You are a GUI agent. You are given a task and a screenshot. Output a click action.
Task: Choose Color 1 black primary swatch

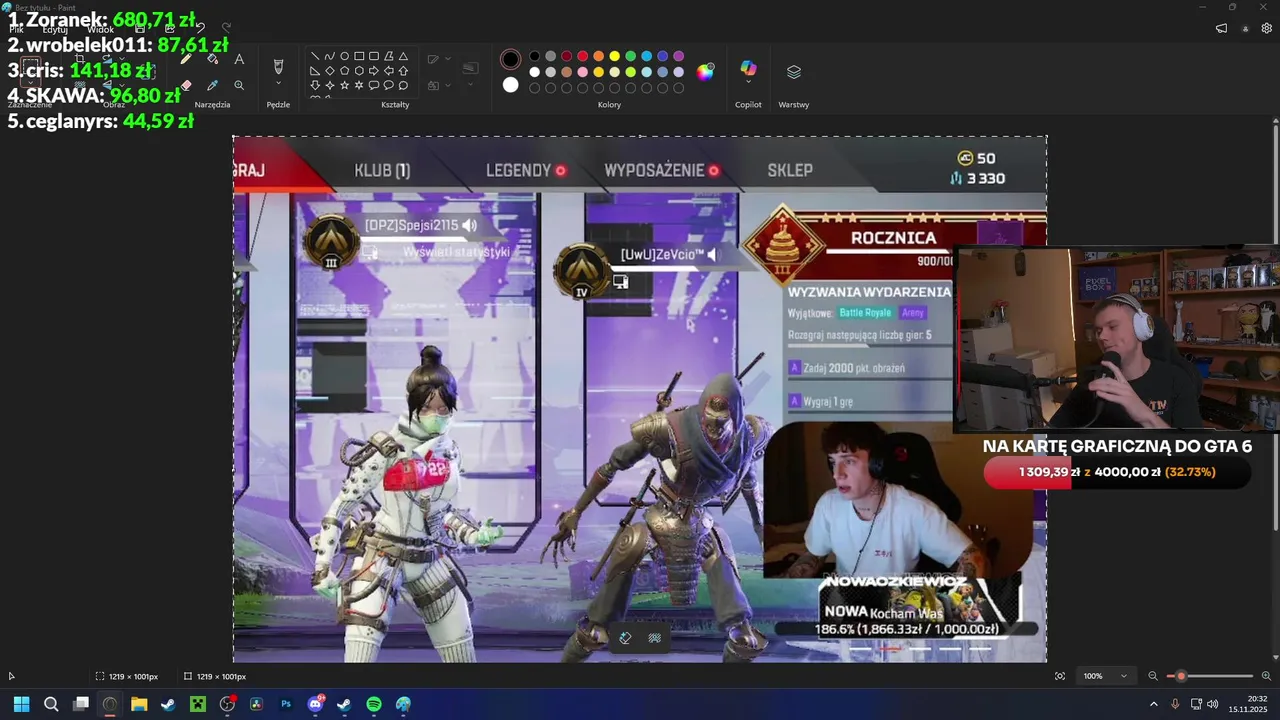click(511, 60)
